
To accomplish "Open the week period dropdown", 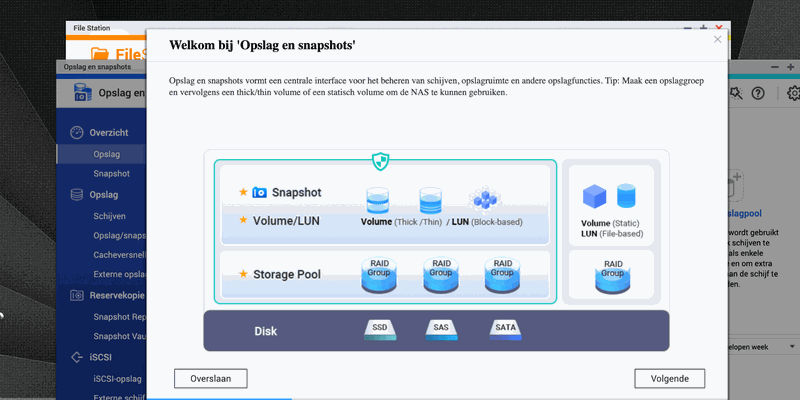I will [760, 345].
